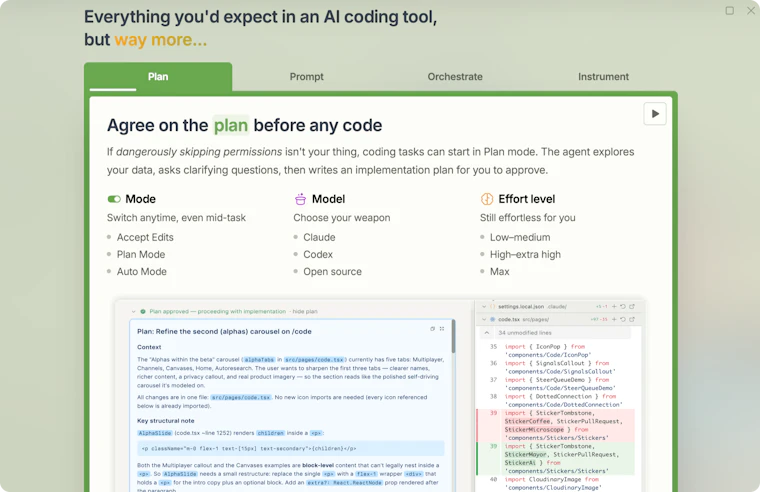The width and height of the screenshot is (760, 492).
Task: Click the Mode heading text
Action: click(141, 199)
